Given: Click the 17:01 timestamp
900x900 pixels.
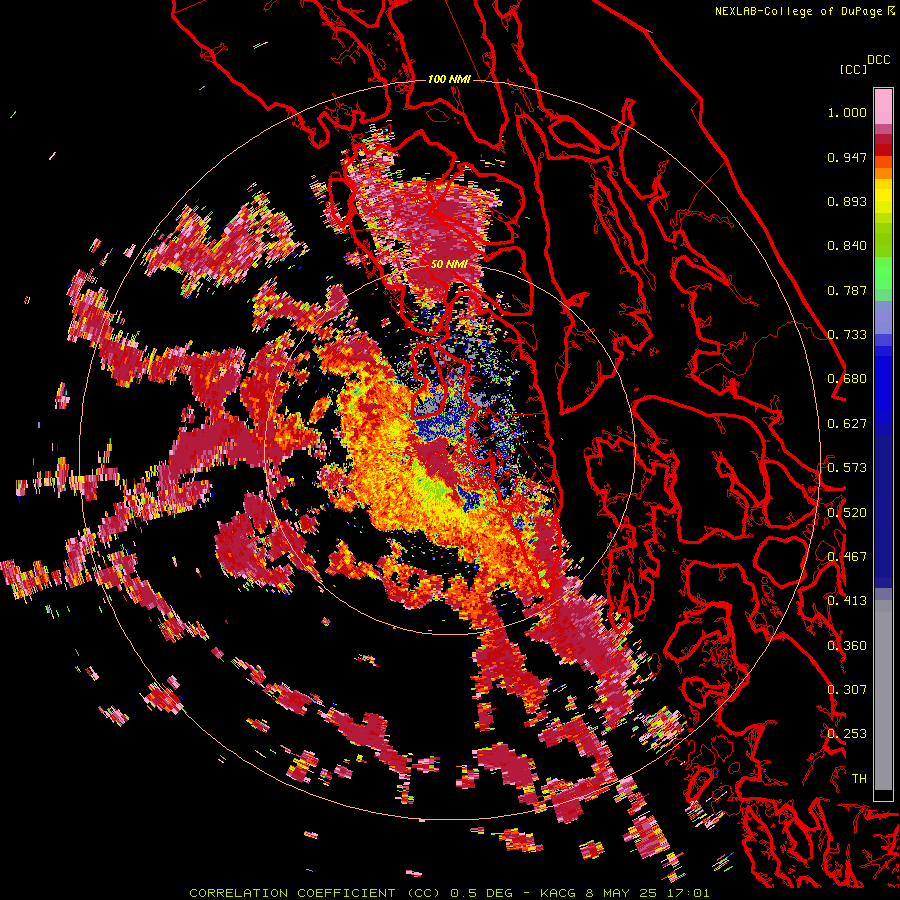Looking at the screenshot, I should [x=688, y=893].
